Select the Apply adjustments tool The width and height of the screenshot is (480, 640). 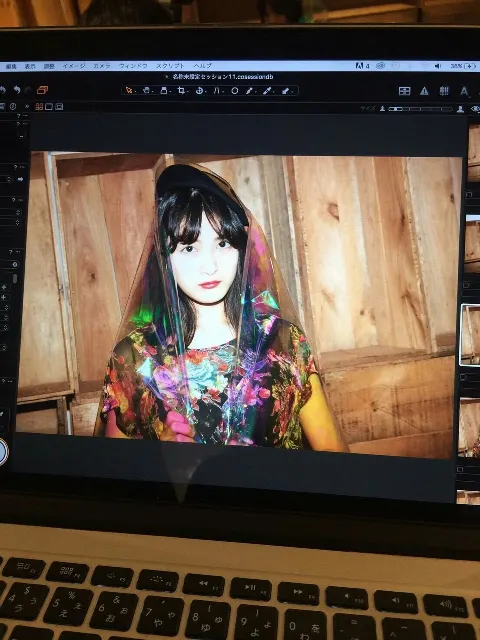[286, 91]
